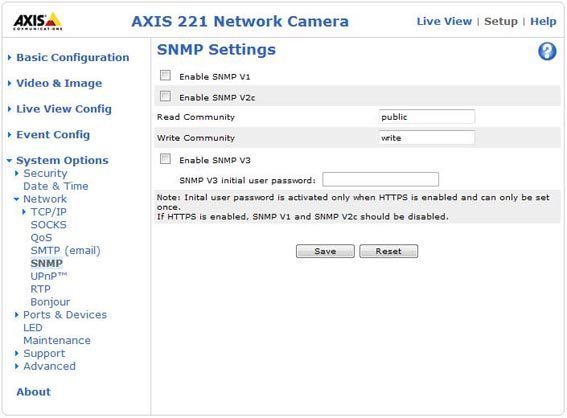Open Support section link
The width and height of the screenshot is (567, 418).
(44, 353)
